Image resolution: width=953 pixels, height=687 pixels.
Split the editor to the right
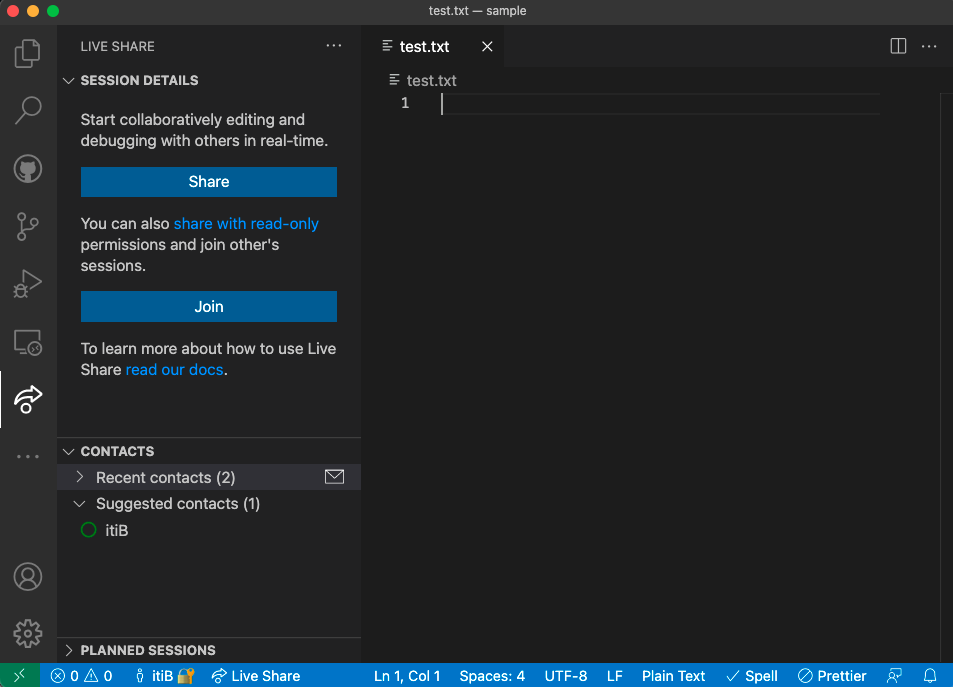(898, 46)
